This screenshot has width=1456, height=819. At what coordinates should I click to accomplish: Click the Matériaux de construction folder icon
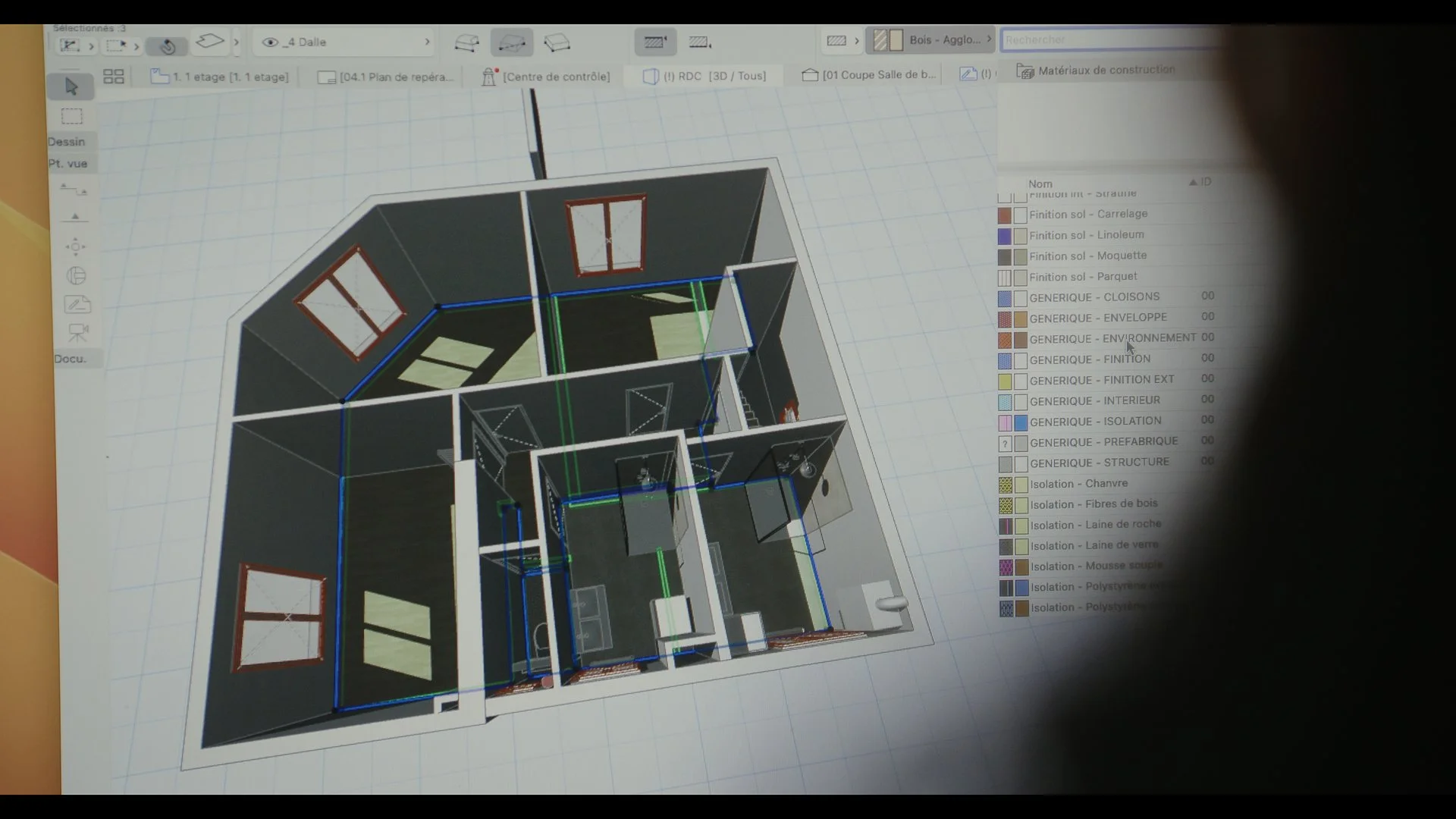pos(1025,71)
